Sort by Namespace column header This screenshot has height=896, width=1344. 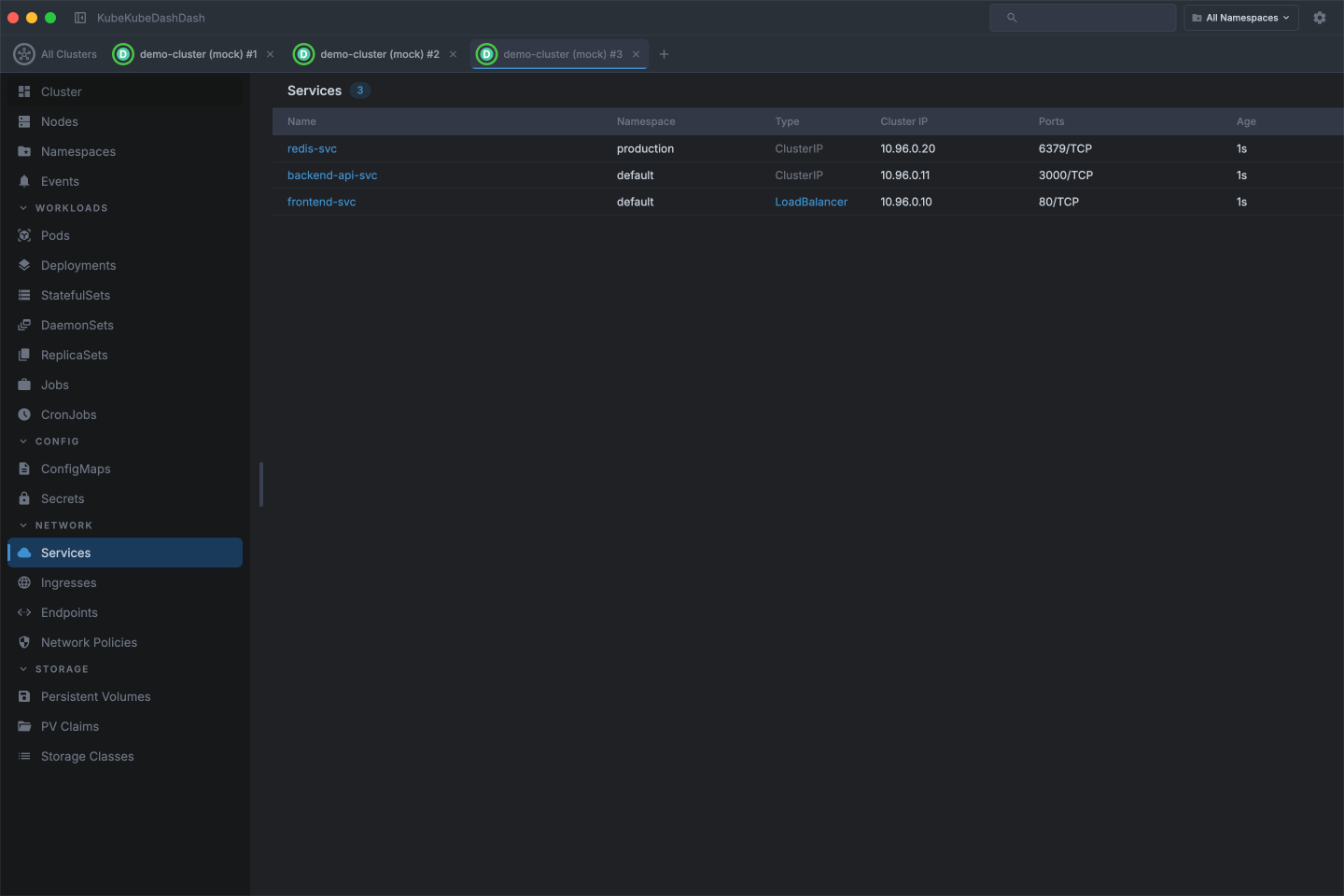click(x=646, y=121)
